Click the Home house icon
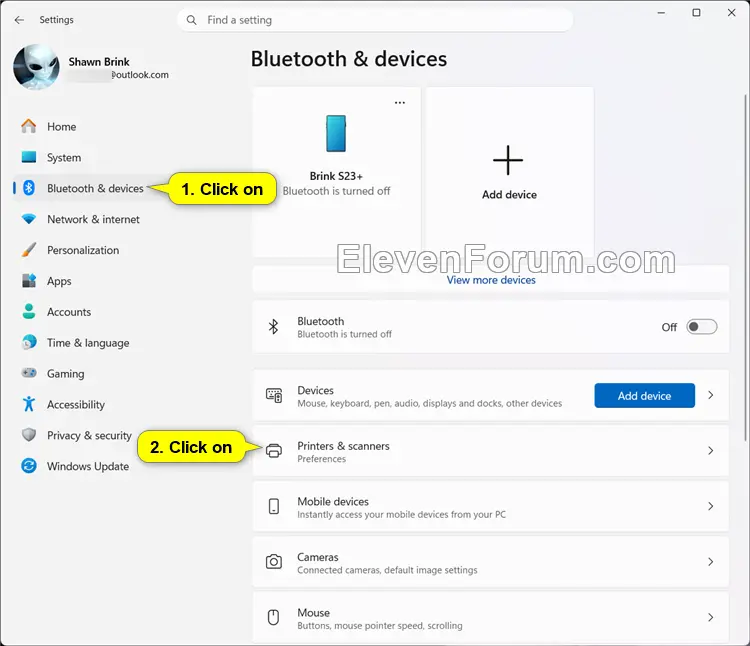 (29, 126)
